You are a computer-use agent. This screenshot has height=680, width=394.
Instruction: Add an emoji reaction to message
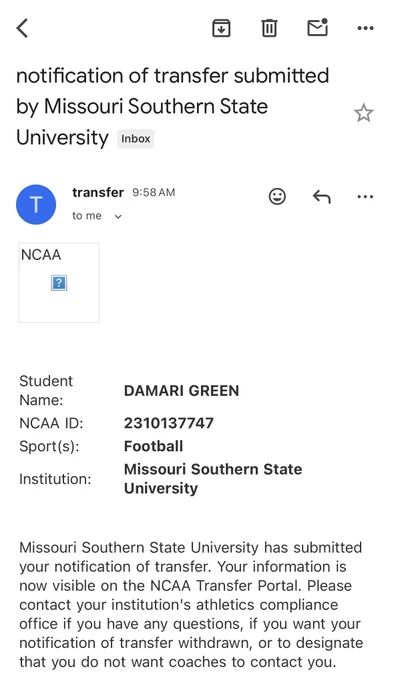pos(277,196)
